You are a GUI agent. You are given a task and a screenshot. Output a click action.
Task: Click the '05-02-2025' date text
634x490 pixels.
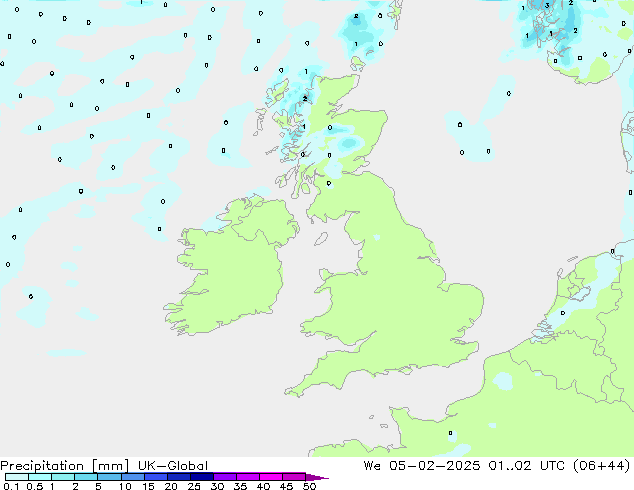coord(435,466)
